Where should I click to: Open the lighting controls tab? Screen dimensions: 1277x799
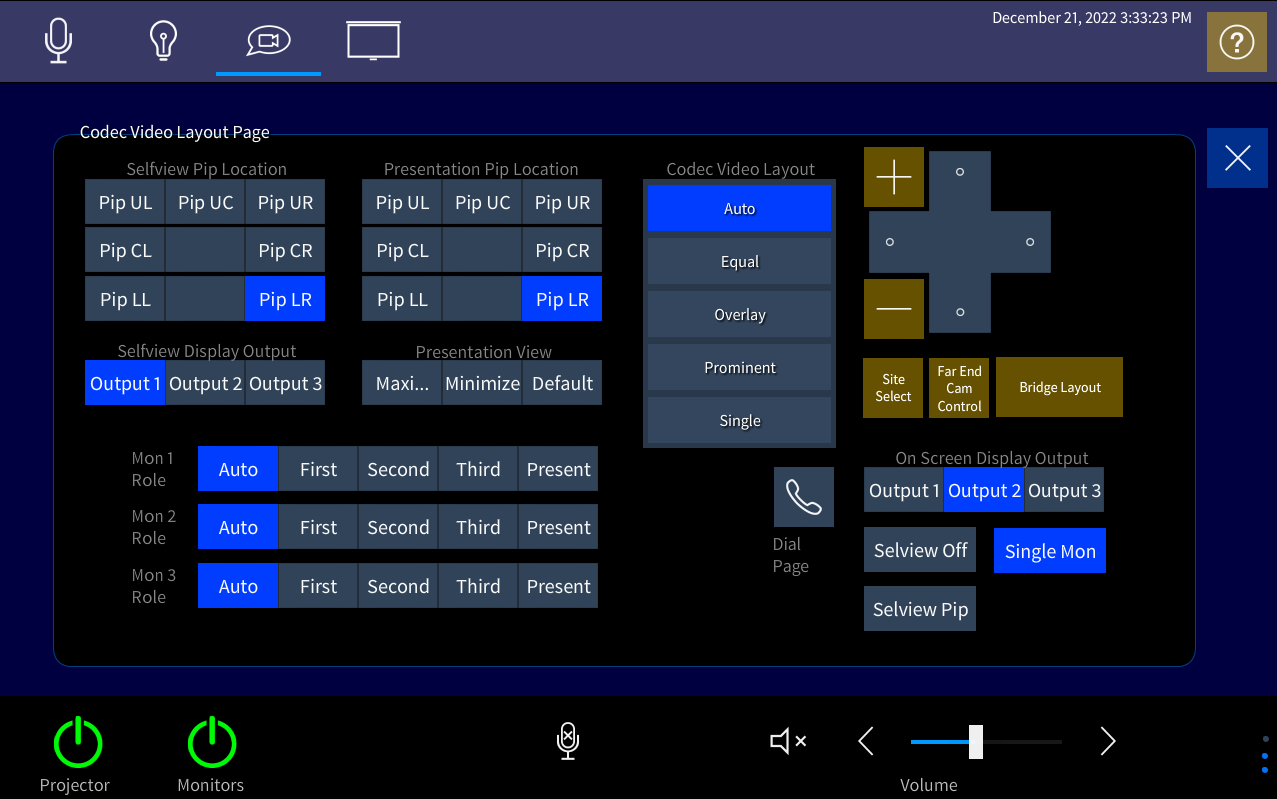click(163, 40)
